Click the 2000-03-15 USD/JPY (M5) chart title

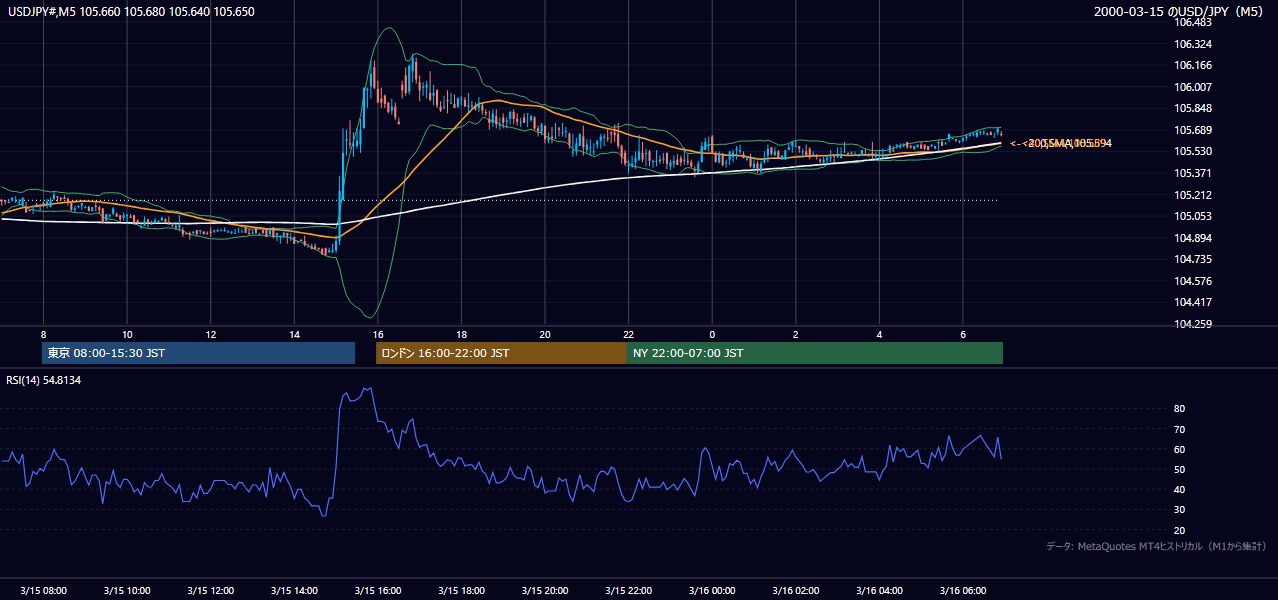click(x=1180, y=12)
